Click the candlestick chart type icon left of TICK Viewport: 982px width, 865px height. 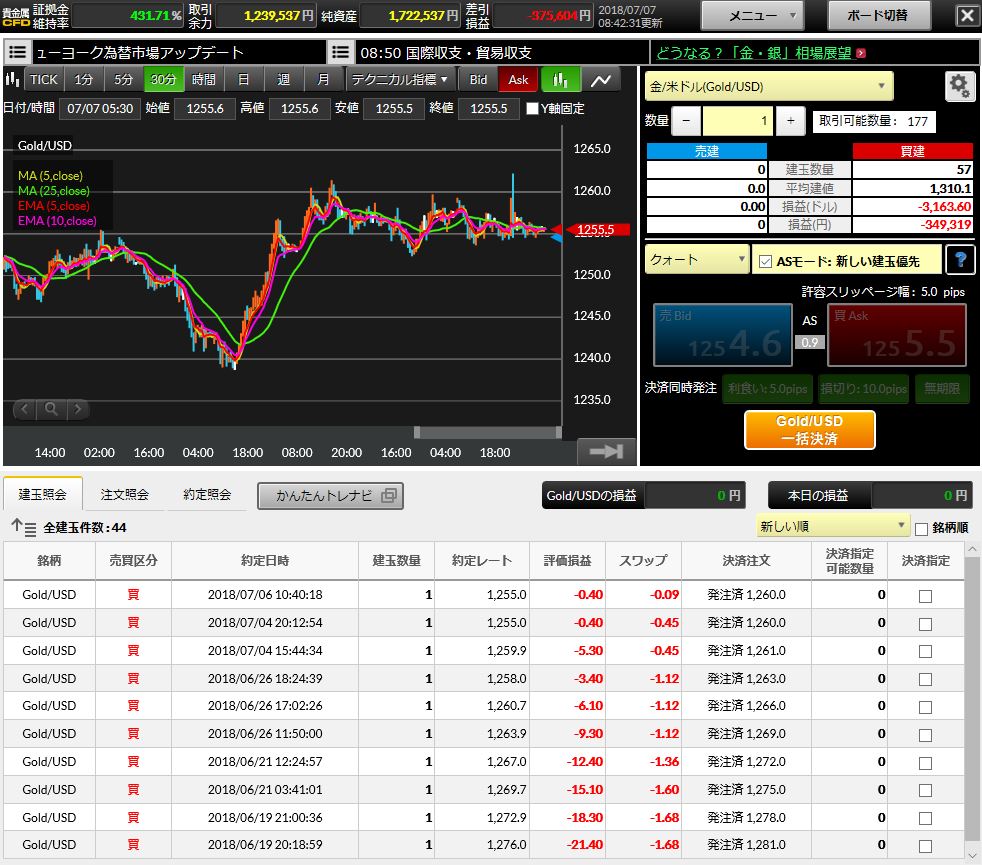click(13, 80)
